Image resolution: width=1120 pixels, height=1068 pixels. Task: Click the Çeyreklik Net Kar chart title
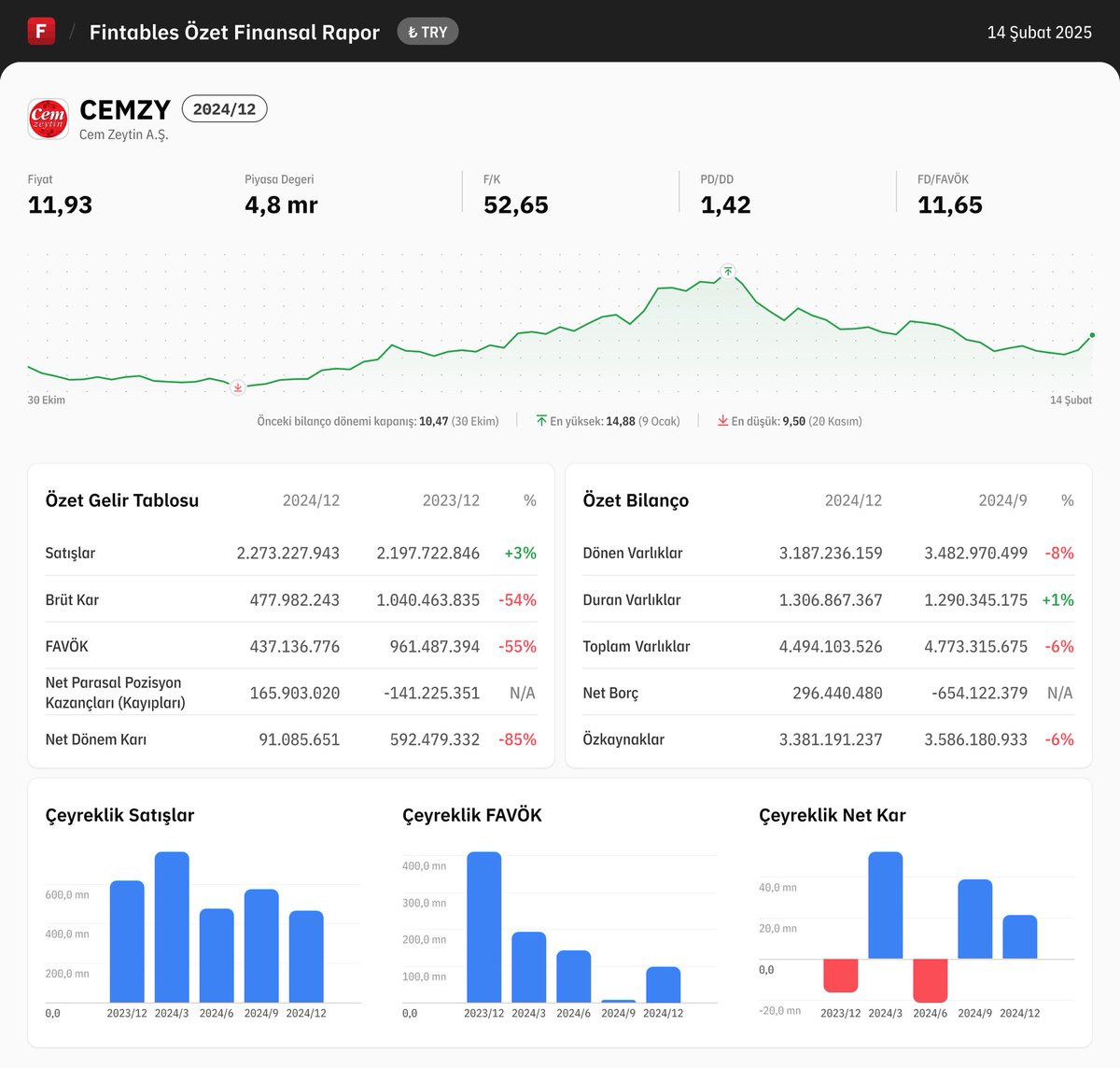833,815
